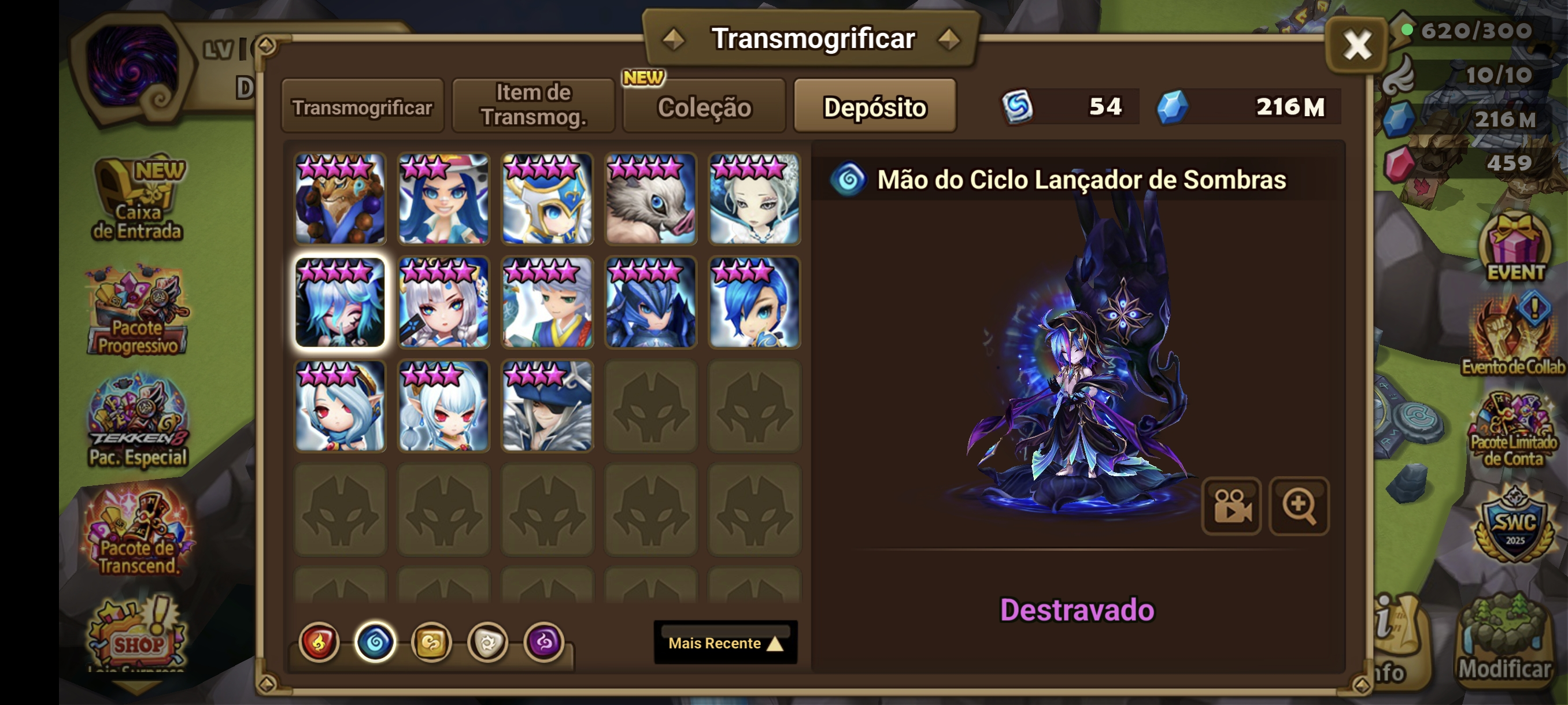
Task: Close the Transmogrificar window
Action: pos(1358,45)
